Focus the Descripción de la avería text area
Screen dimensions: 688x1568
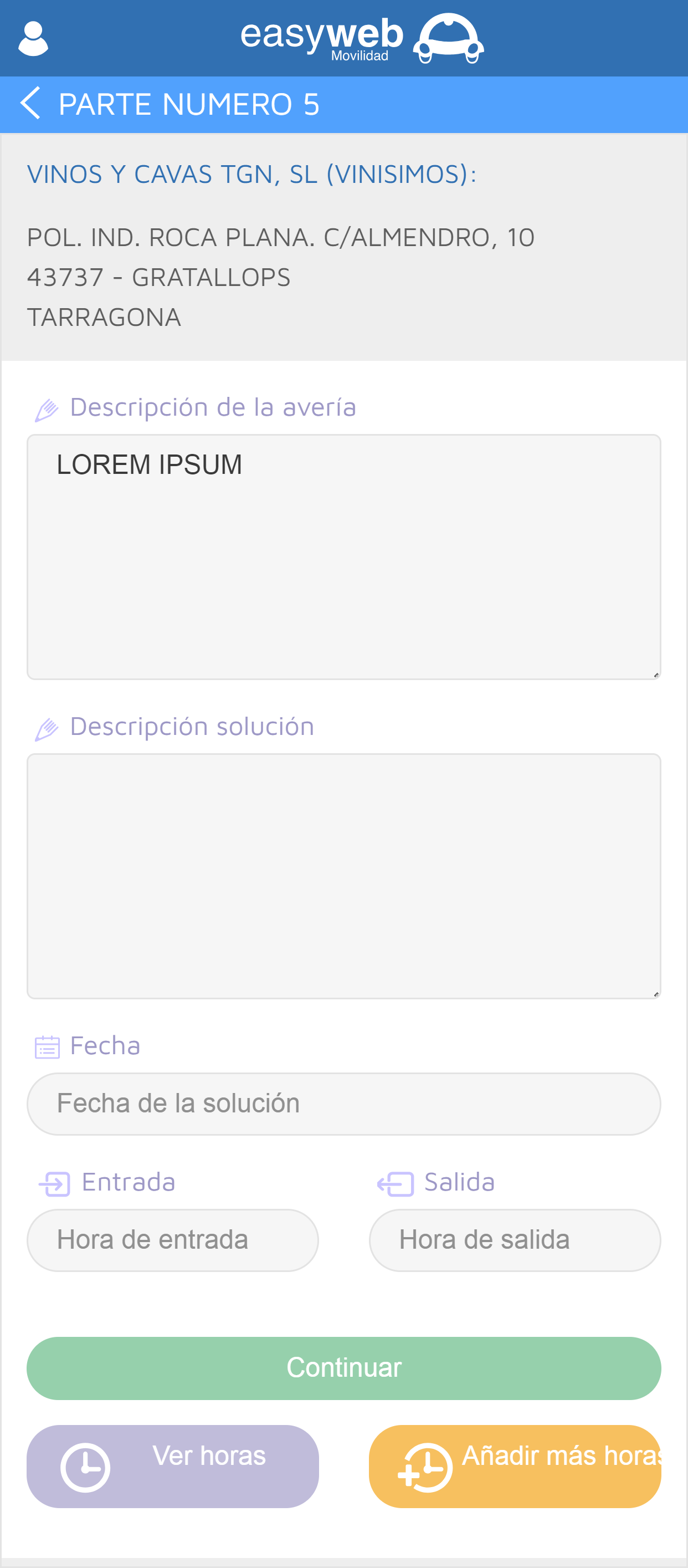[x=343, y=556]
